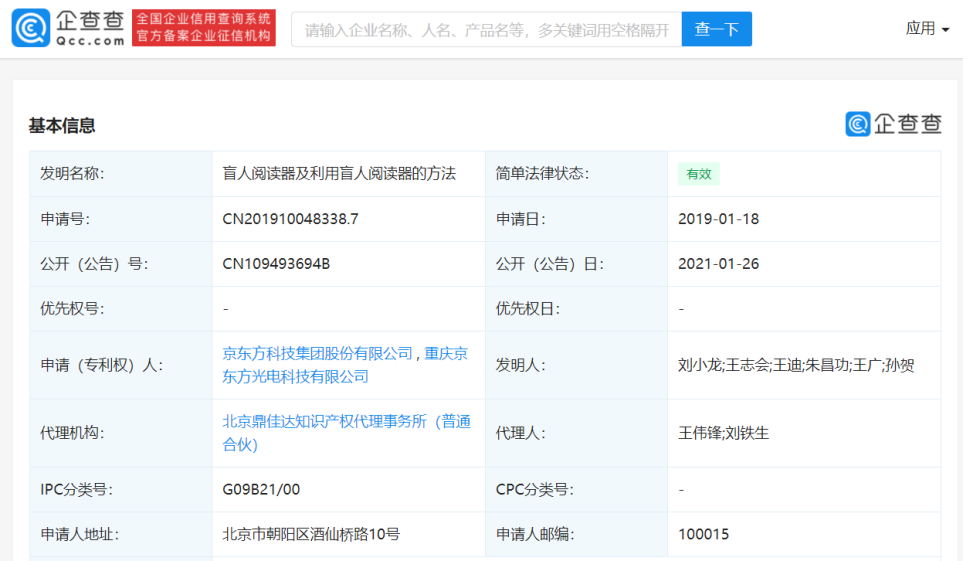
Task: Select the invention name 盲人阅读器及利用盲人阅读器的方法
Action: [339, 173]
